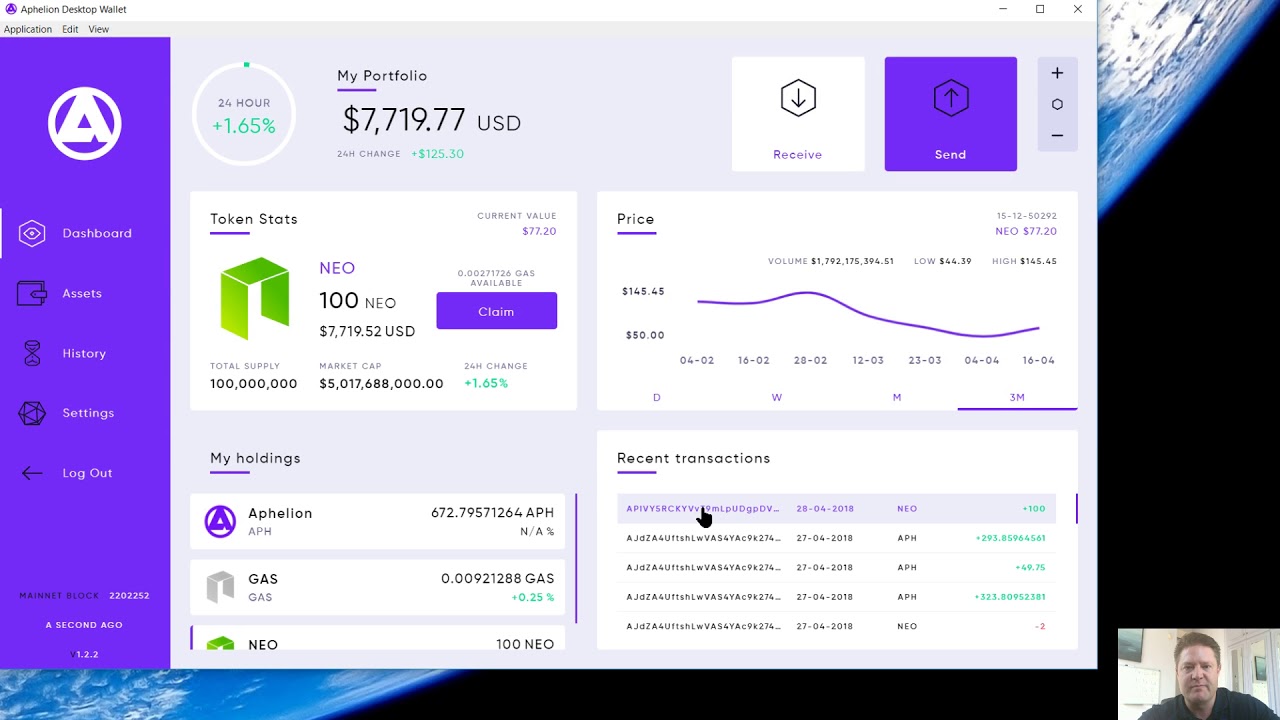Open the Application menu
The height and width of the screenshot is (720, 1280).
tap(28, 29)
